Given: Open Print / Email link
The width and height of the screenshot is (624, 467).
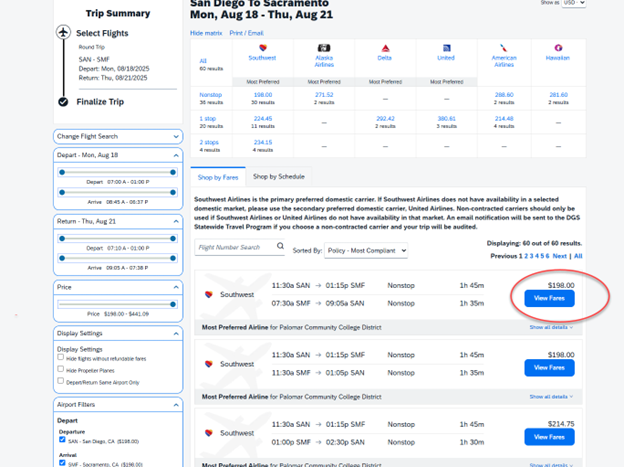Looking at the screenshot, I should pyautogui.click(x=246, y=33).
